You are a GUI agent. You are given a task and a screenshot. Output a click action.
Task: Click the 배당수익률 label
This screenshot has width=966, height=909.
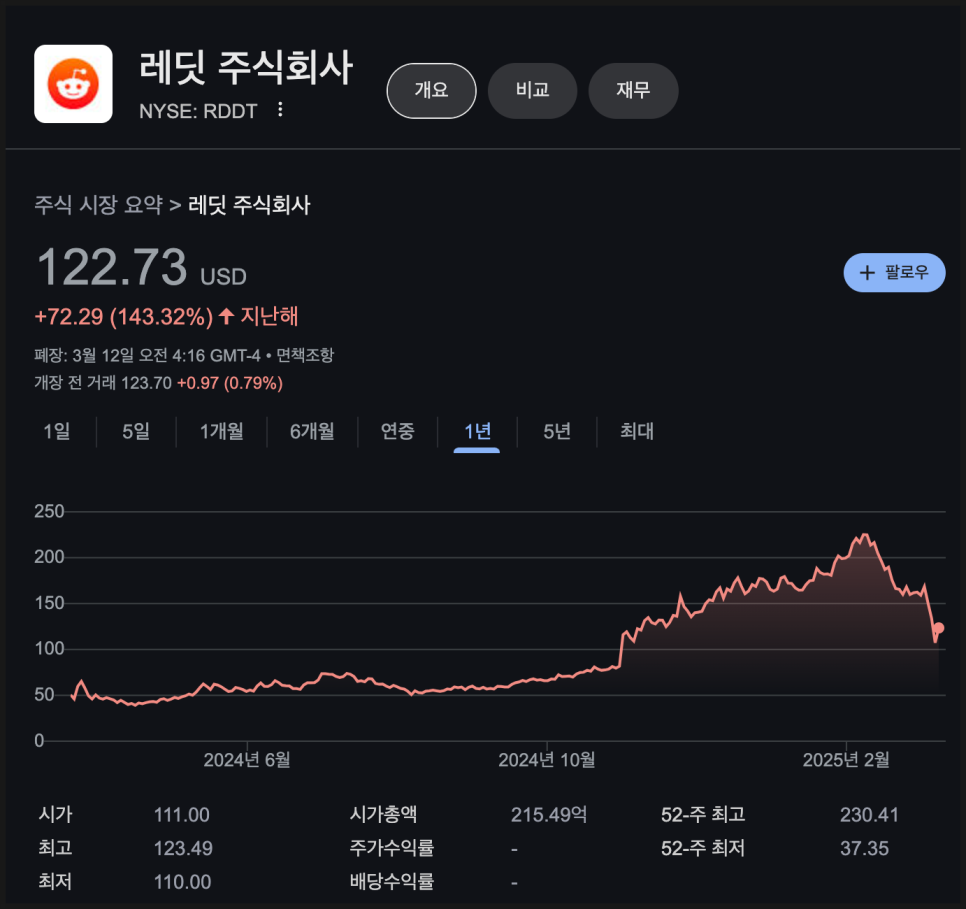pyautogui.click(x=392, y=881)
